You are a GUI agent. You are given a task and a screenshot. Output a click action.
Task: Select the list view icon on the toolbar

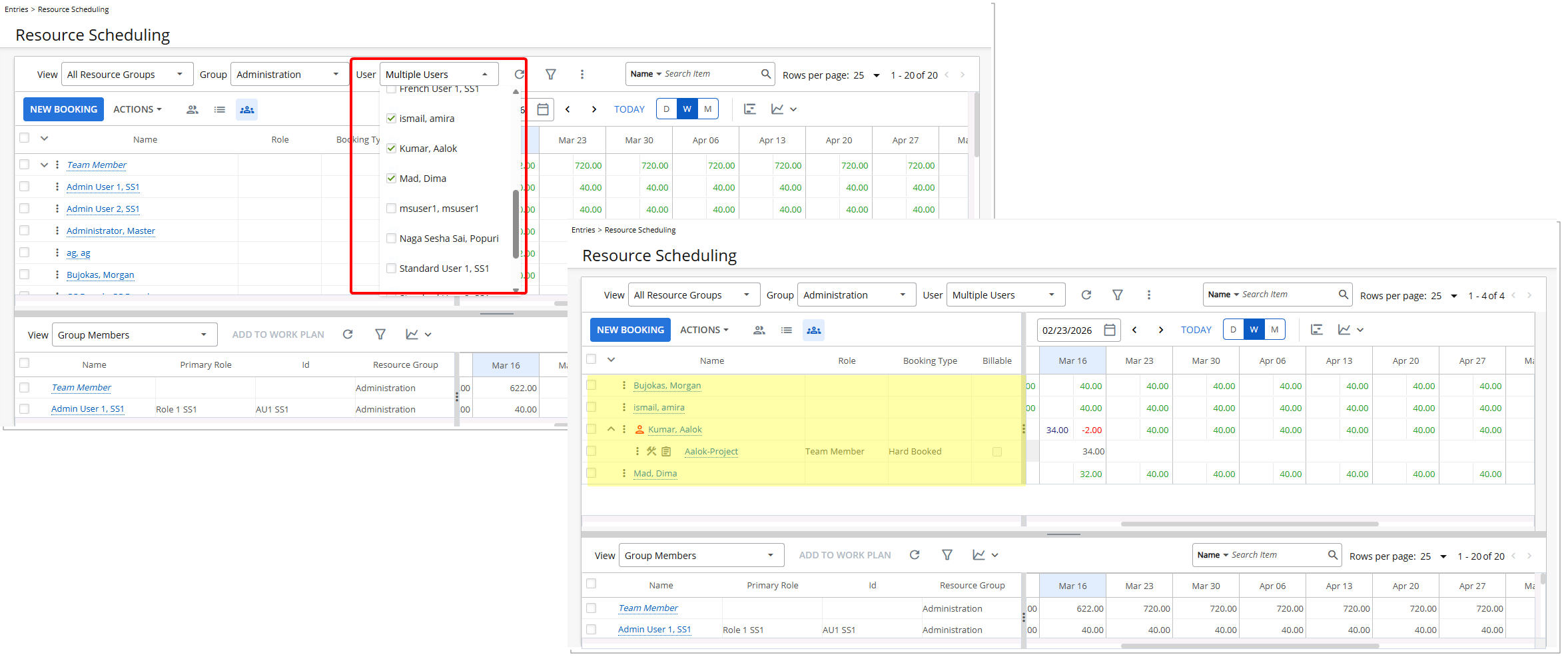click(x=787, y=330)
